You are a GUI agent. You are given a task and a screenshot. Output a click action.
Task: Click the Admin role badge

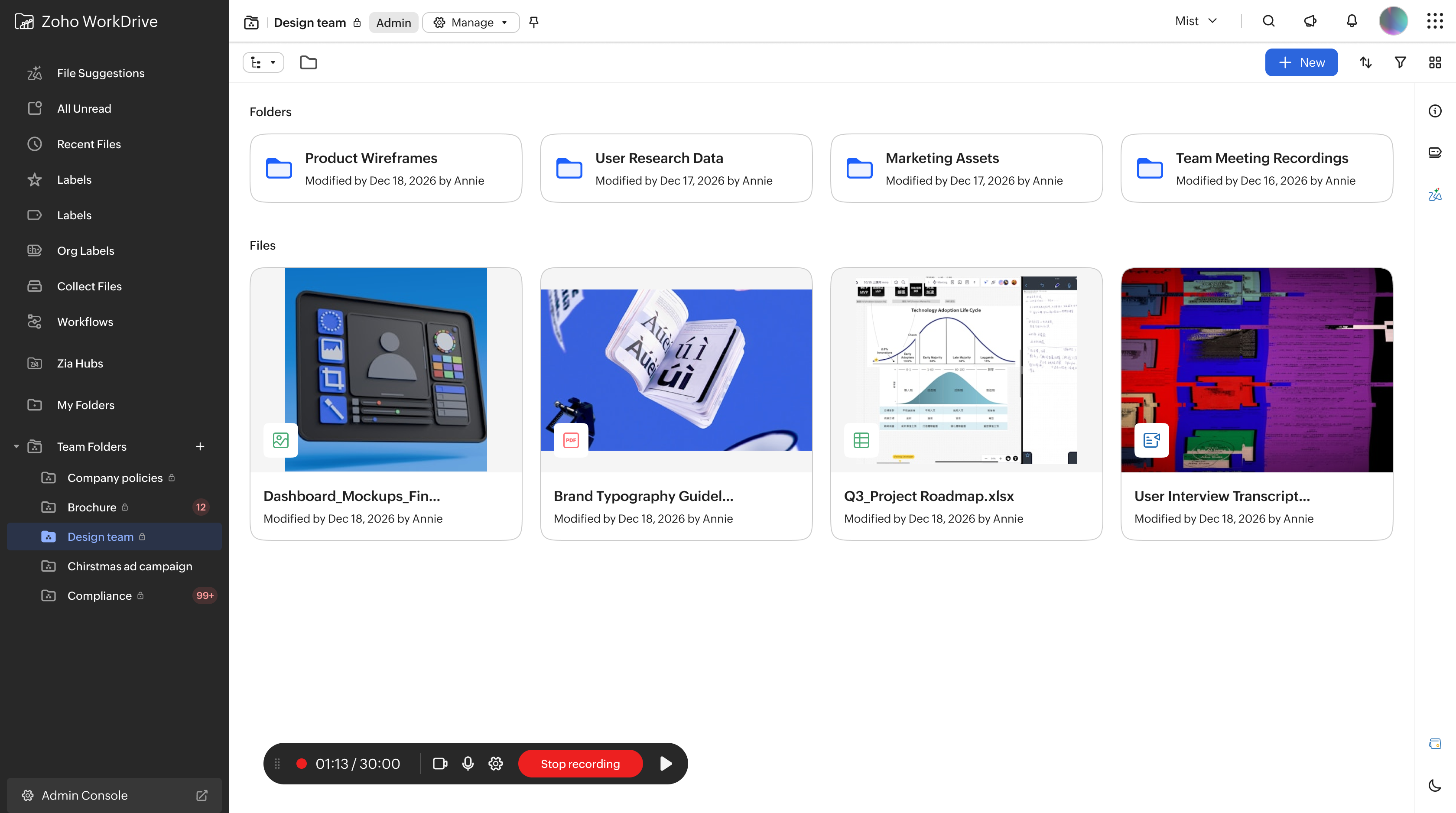[393, 22]
